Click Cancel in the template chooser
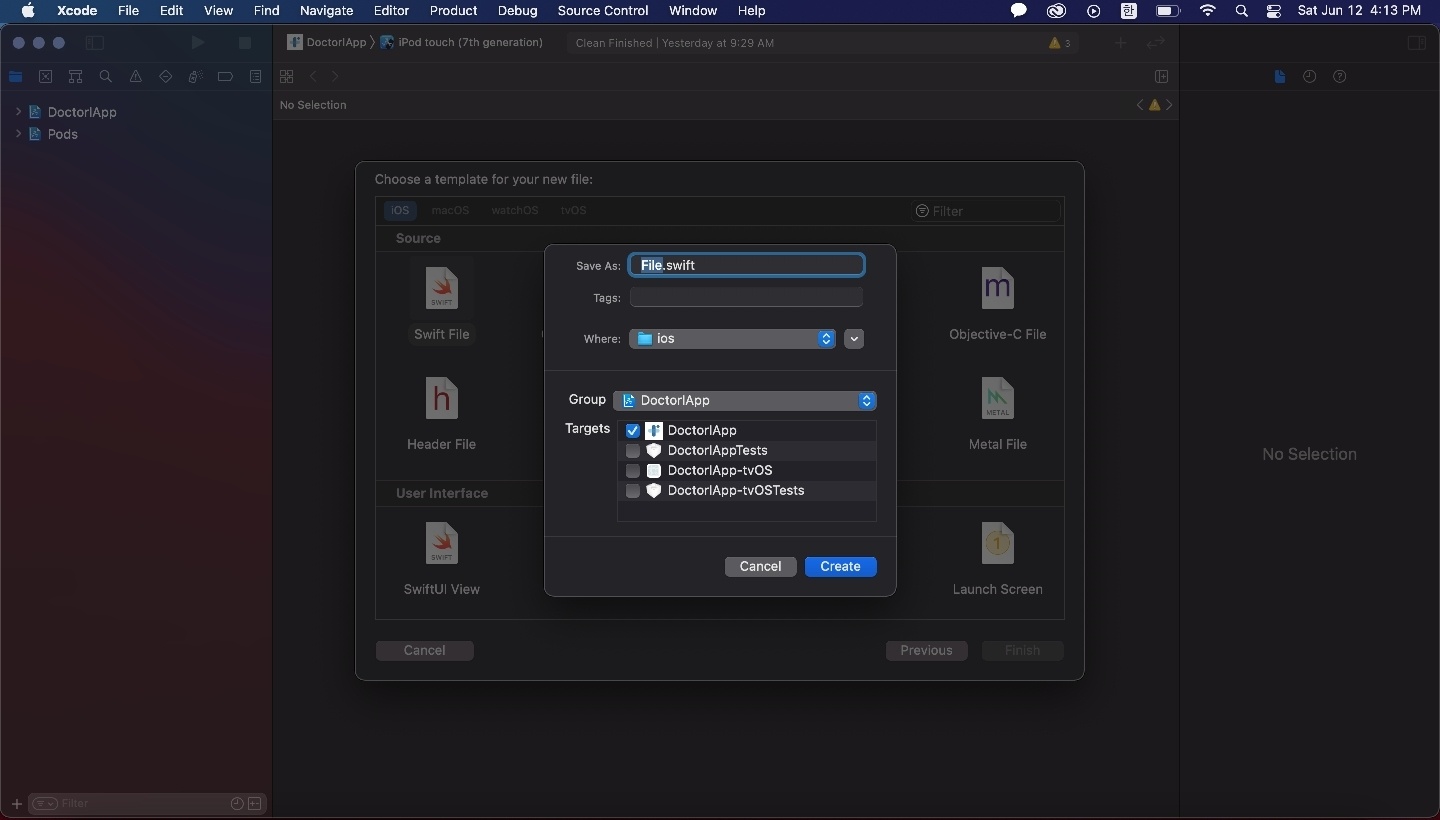The image size is (1440, 820). point(424,651)
